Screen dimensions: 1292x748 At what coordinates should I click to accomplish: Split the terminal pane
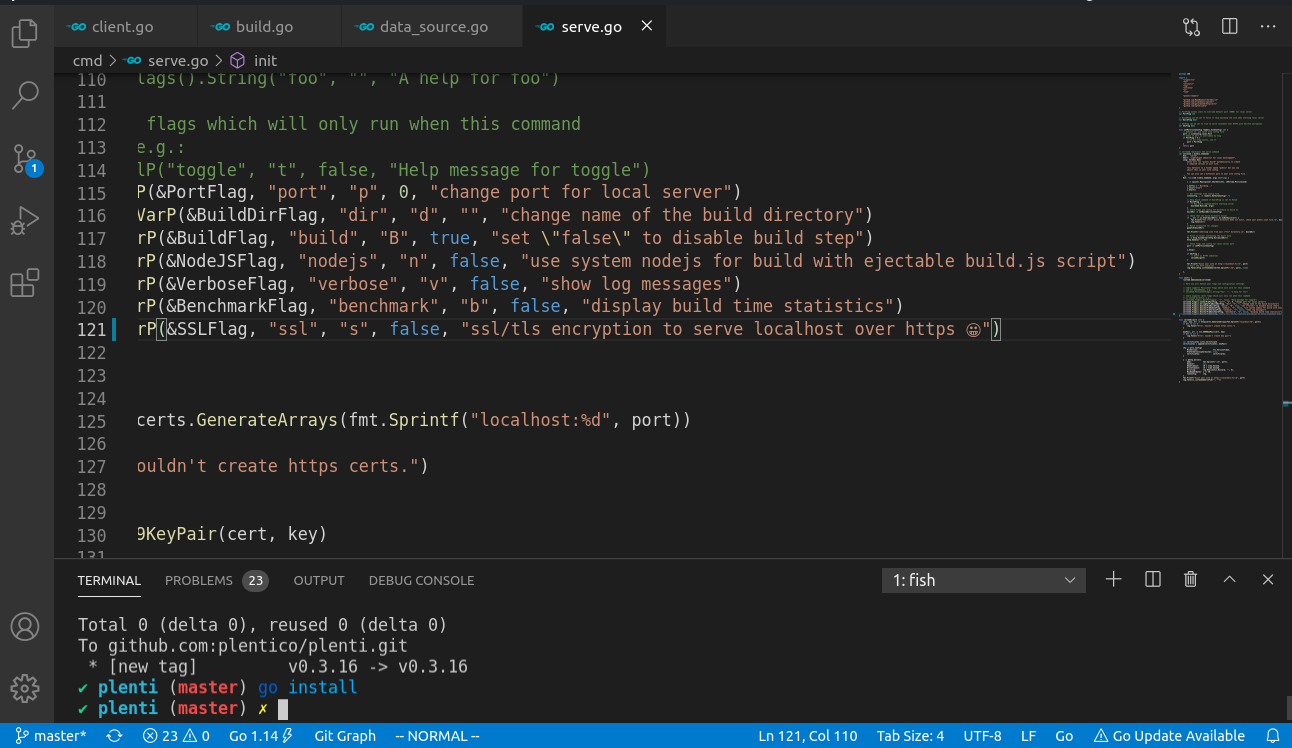tap(1152, 579)
